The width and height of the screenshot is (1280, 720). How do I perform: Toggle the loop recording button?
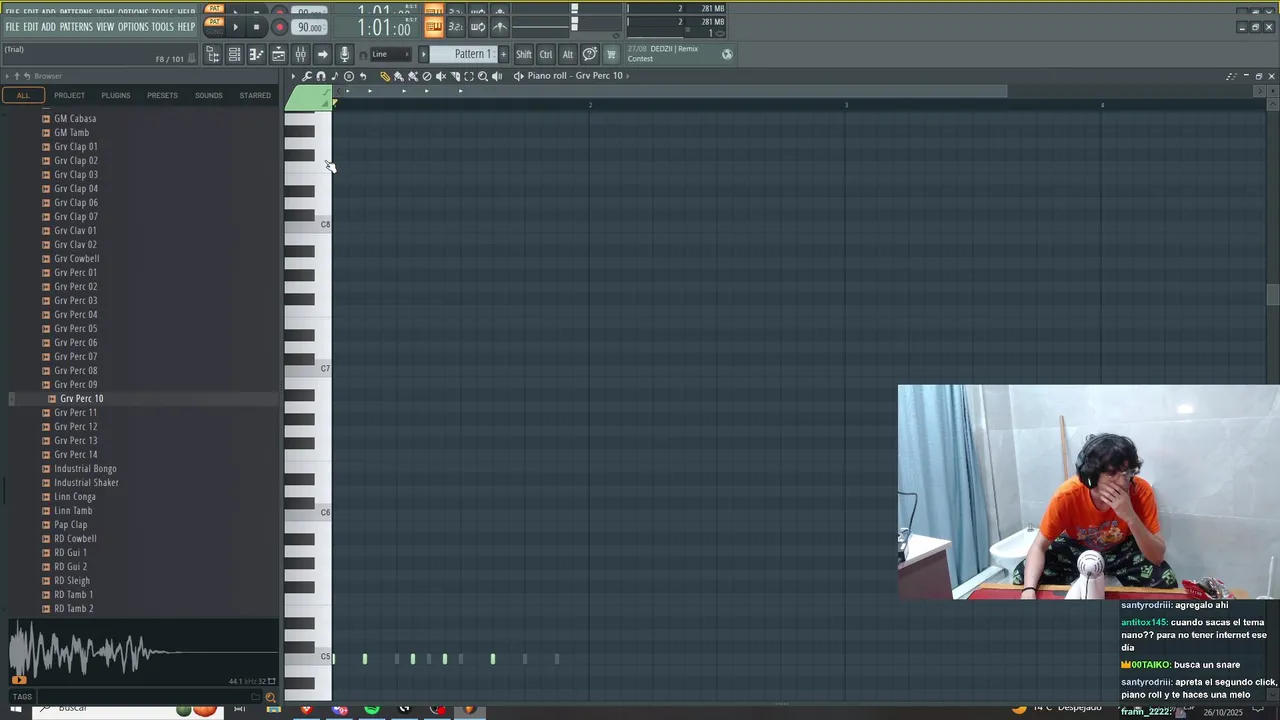[478, 27]
